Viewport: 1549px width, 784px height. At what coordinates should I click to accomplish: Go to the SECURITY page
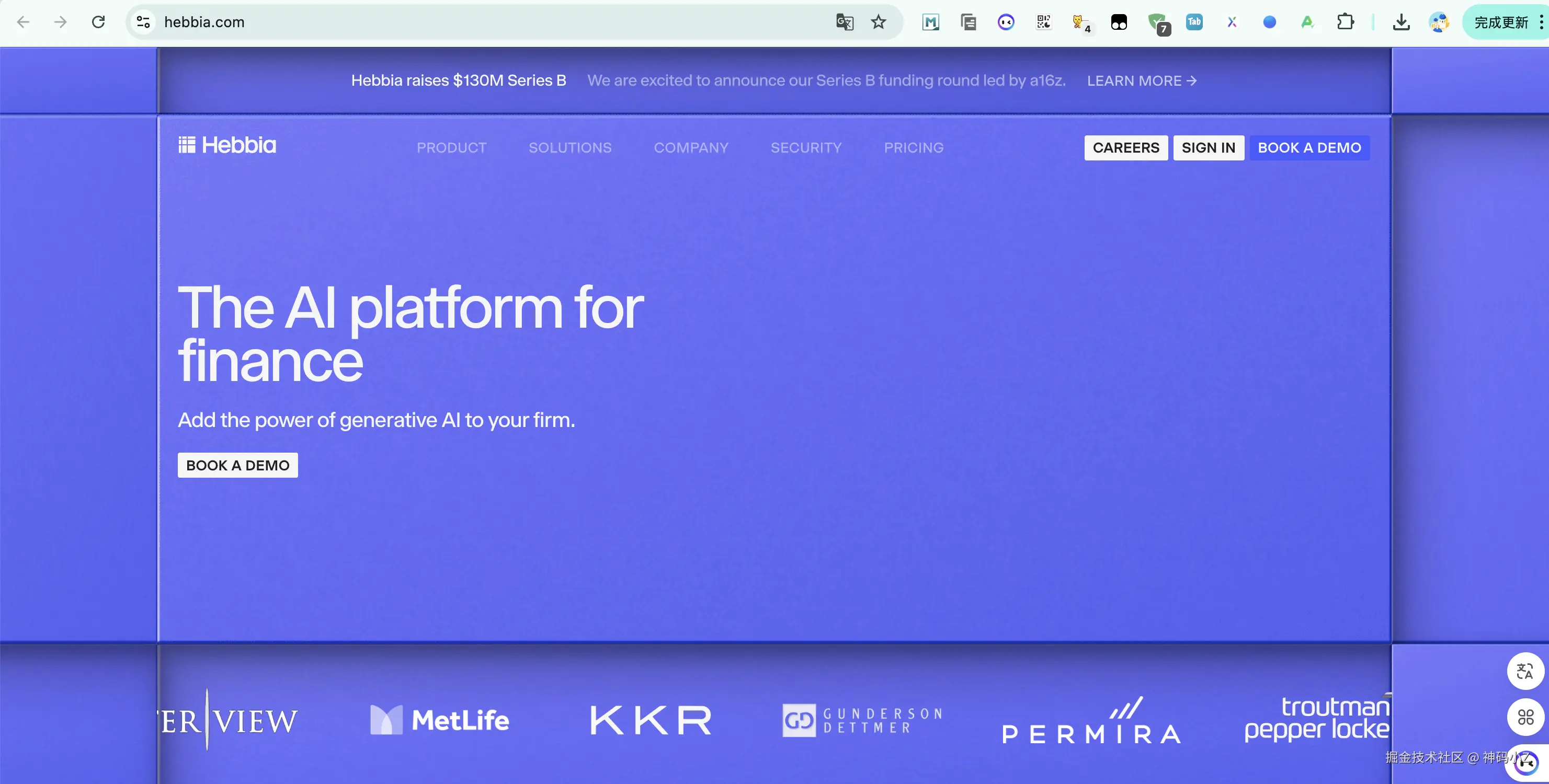click(x=806, y=148)
